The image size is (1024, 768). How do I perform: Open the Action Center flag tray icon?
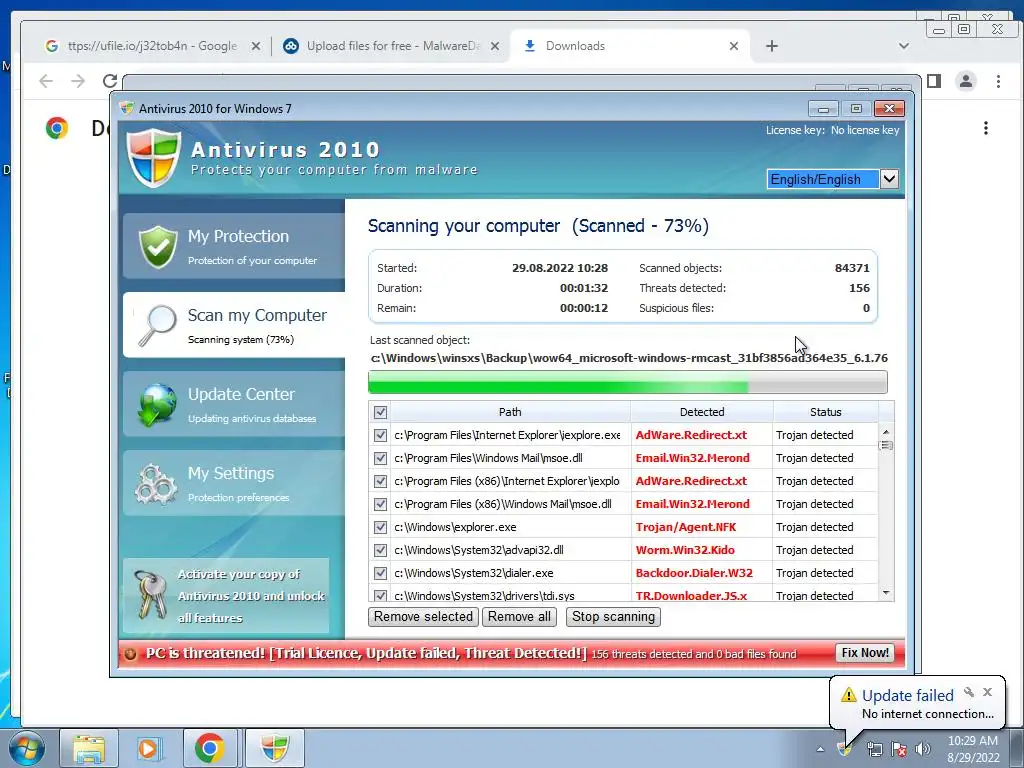tap(899, 749)
